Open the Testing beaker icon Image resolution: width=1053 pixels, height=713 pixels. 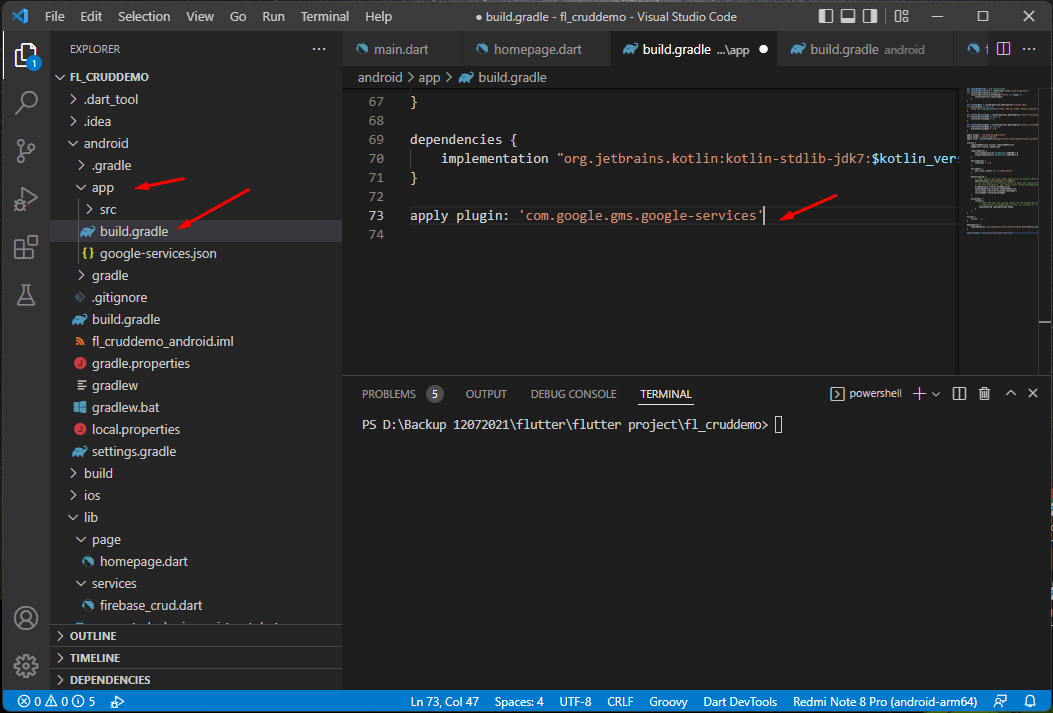coord(25,295)
